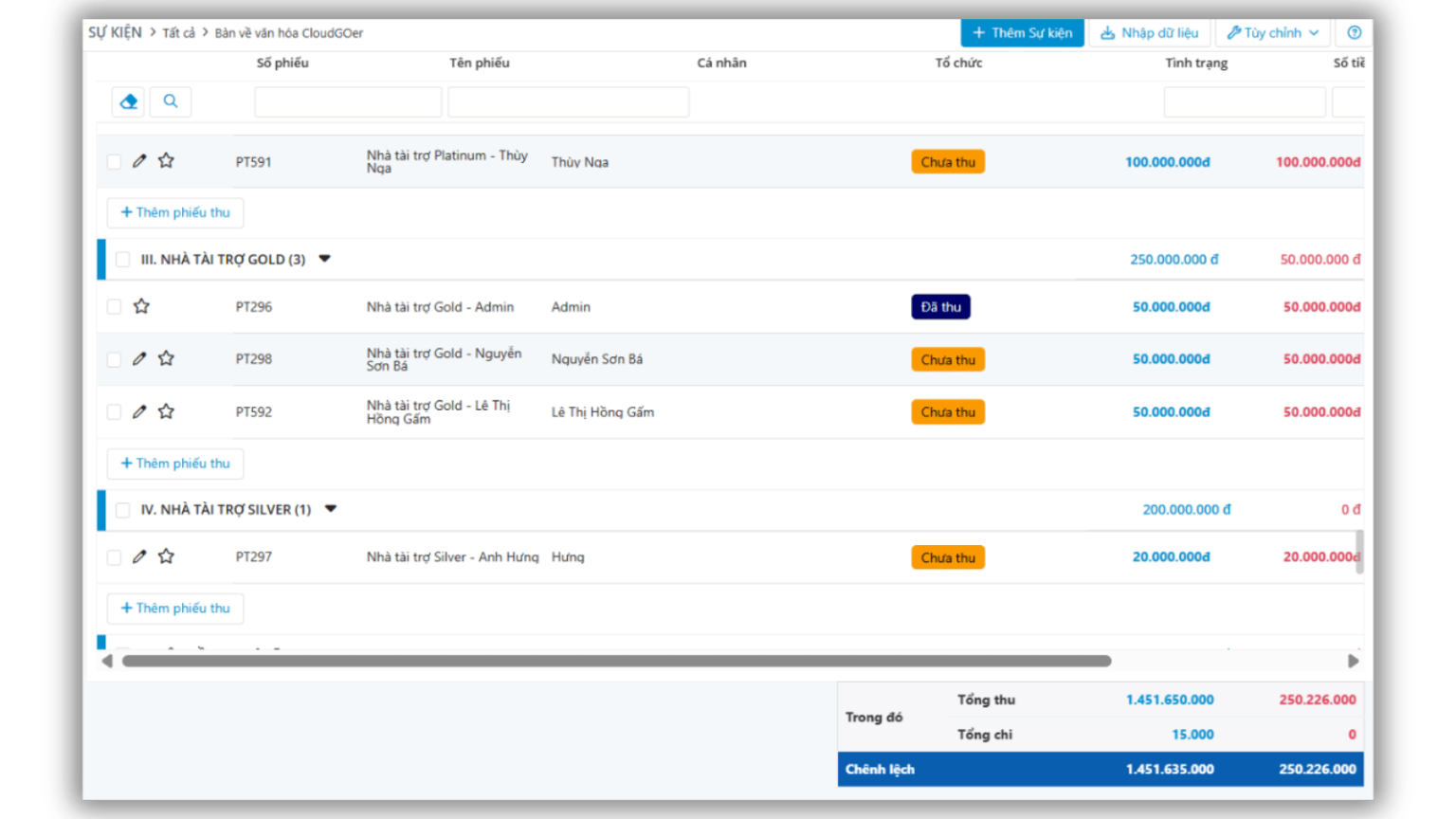Mark PT592 as favorite with star

tap(166, 411)
